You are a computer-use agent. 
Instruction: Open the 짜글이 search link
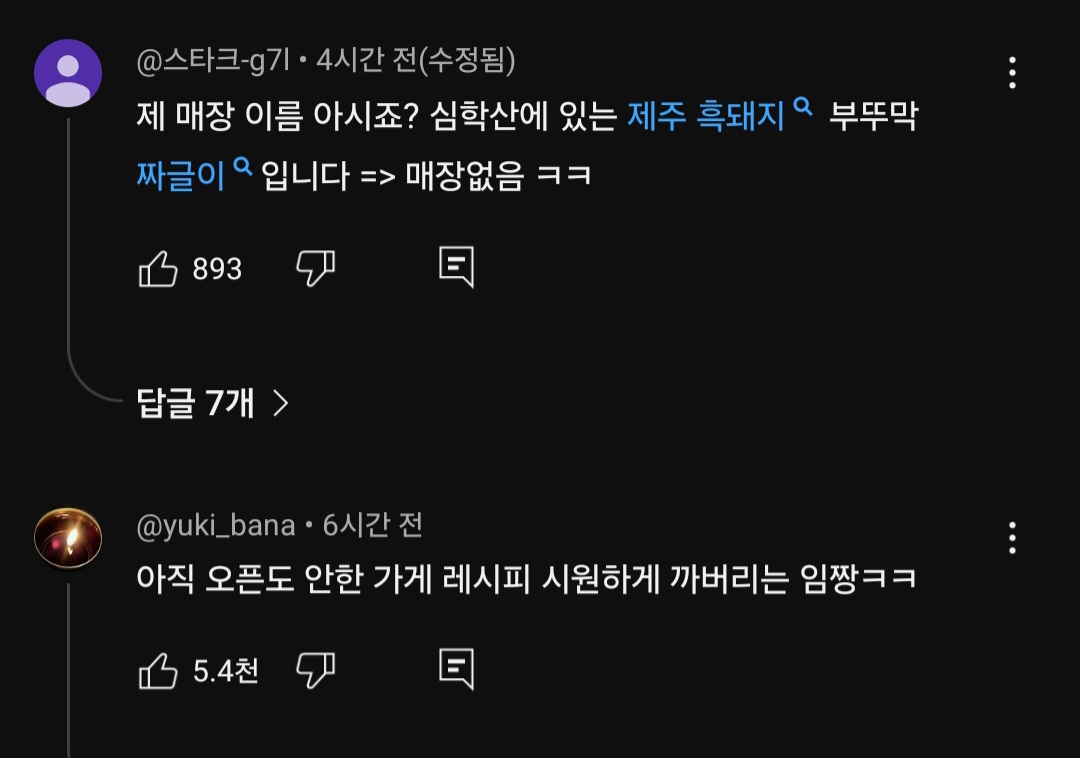pos(181,176)
